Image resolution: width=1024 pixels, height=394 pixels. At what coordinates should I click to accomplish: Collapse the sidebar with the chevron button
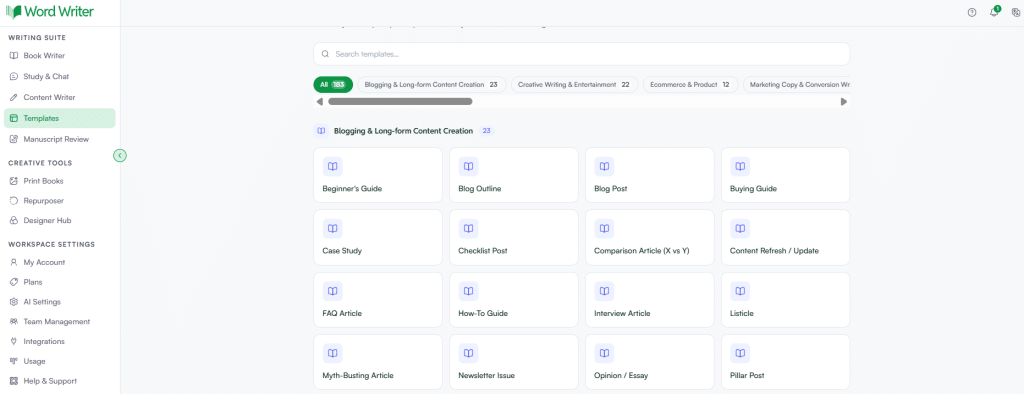[120, 155]
